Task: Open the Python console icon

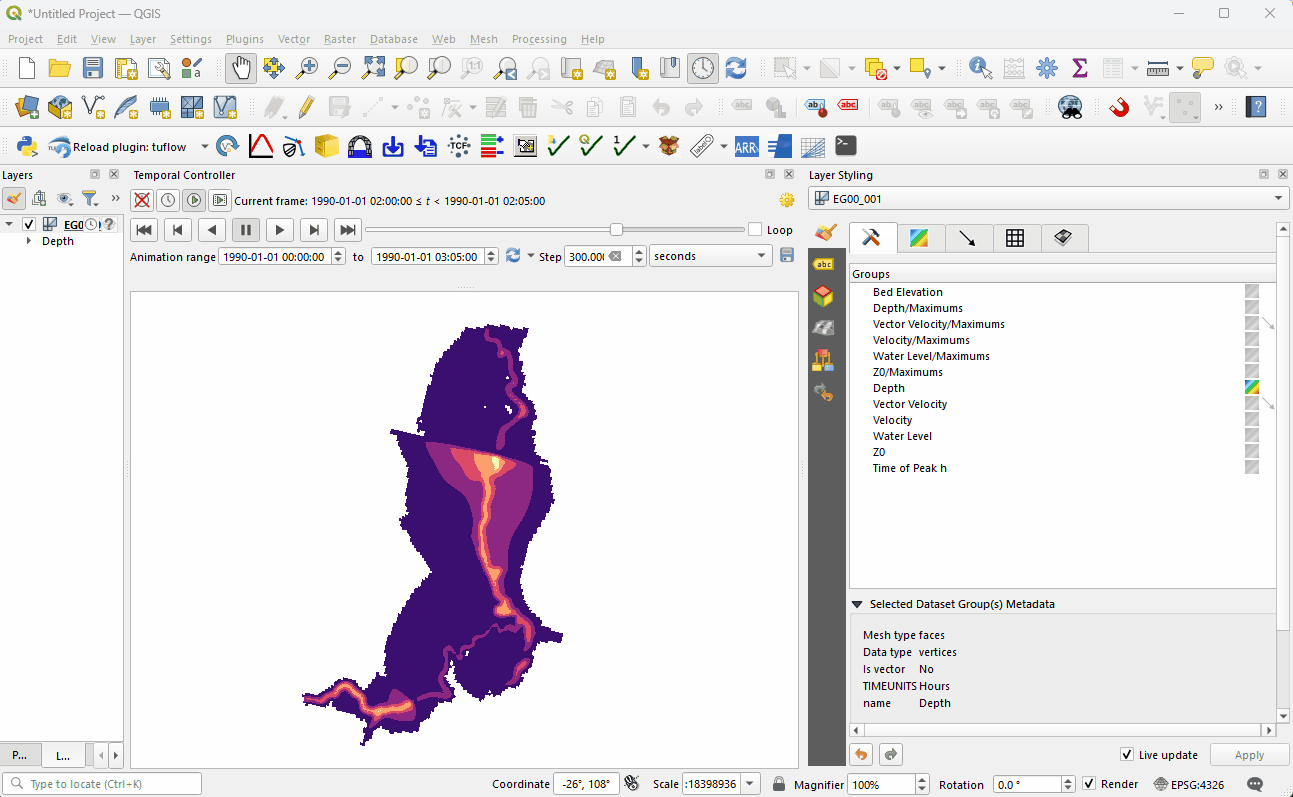Action: coord(27,147)
